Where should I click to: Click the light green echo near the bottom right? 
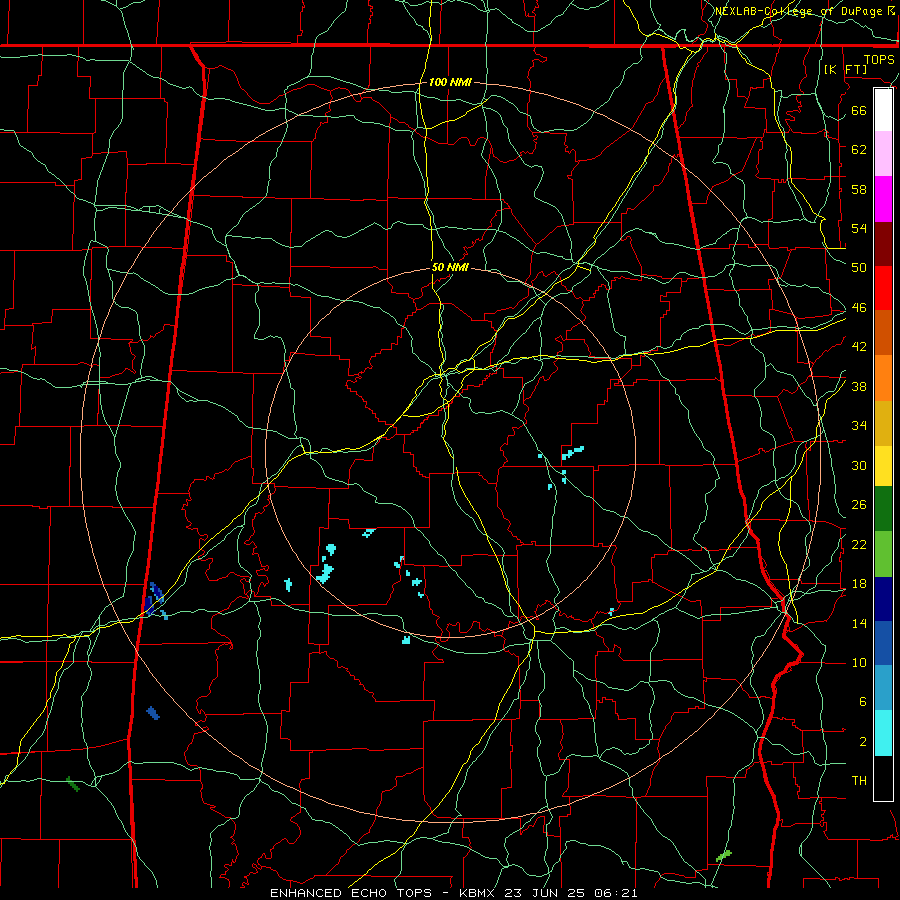(724, 856)
